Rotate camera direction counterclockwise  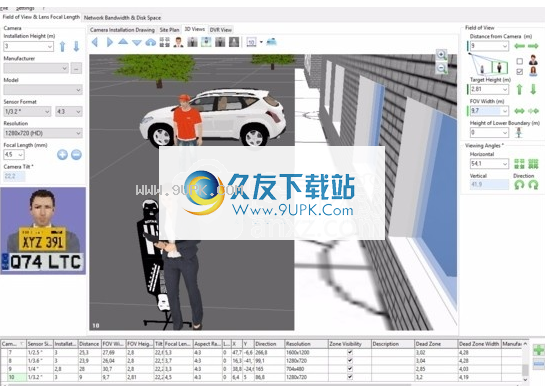(x=519, y=185)
